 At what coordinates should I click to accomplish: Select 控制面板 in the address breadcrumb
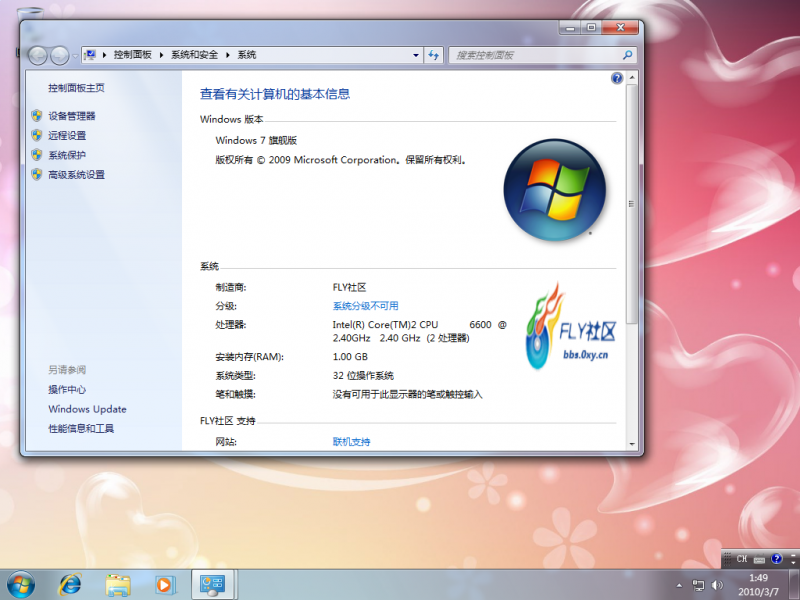(x=132, y=55)
